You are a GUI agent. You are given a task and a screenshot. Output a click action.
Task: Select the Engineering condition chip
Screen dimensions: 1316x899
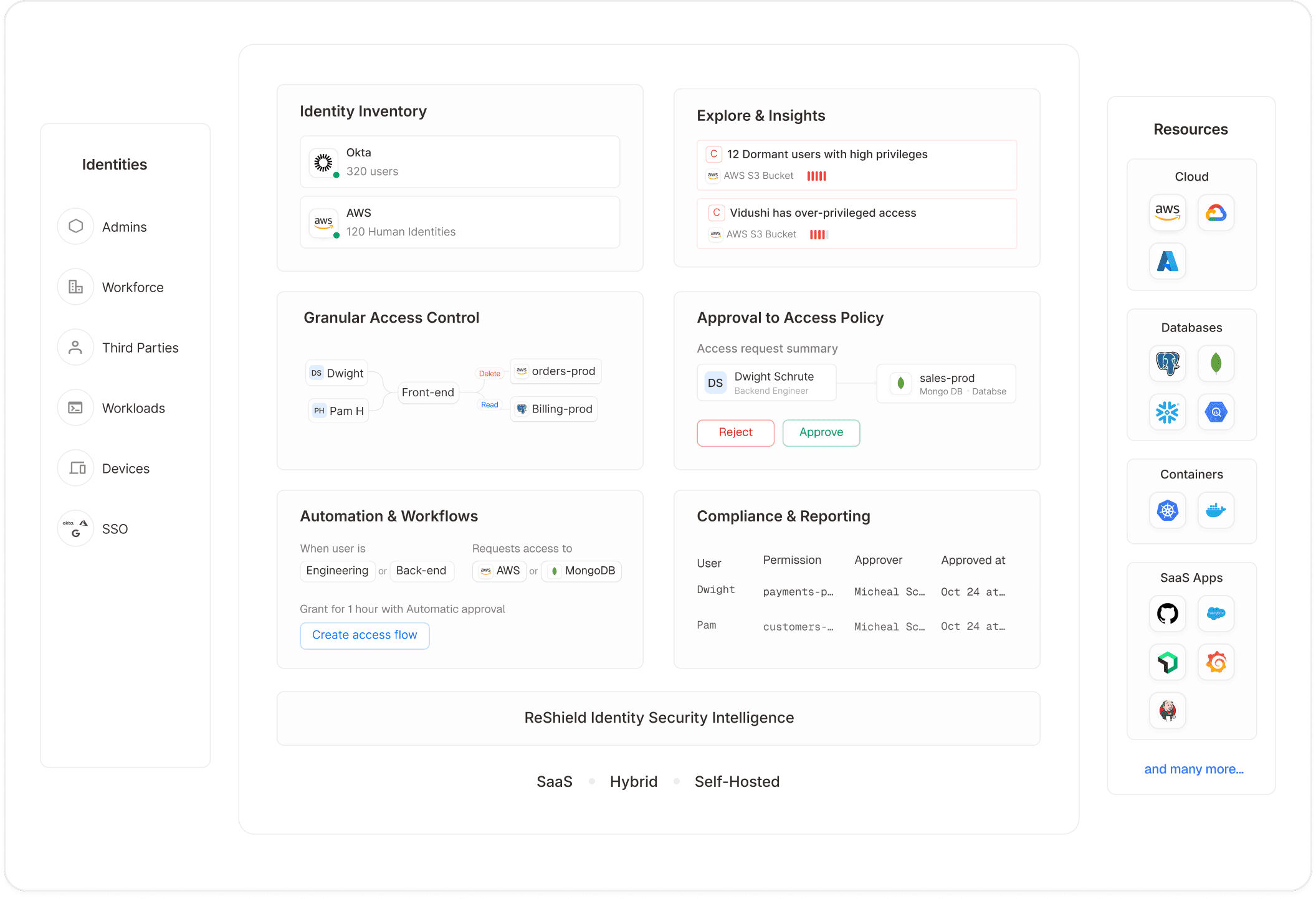click(x=337, y=571)
